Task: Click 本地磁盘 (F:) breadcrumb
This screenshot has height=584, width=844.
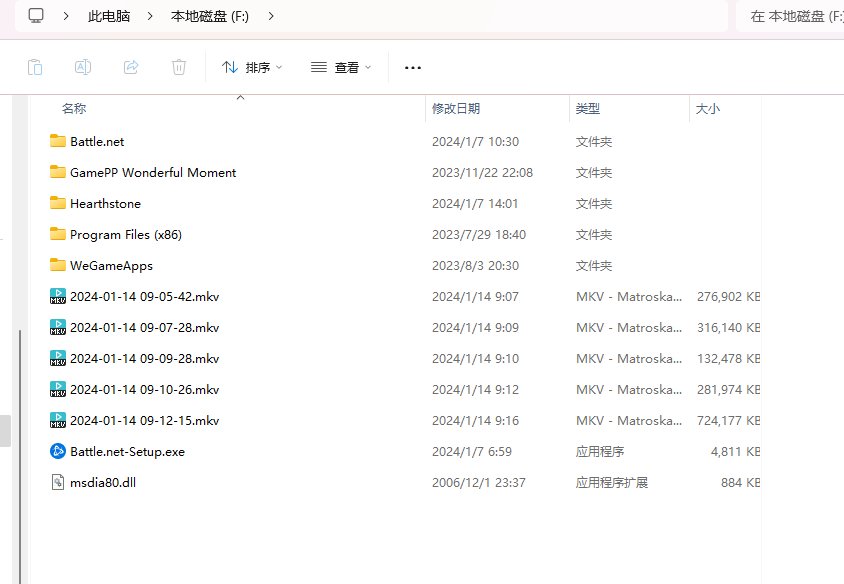Action: 210,16
